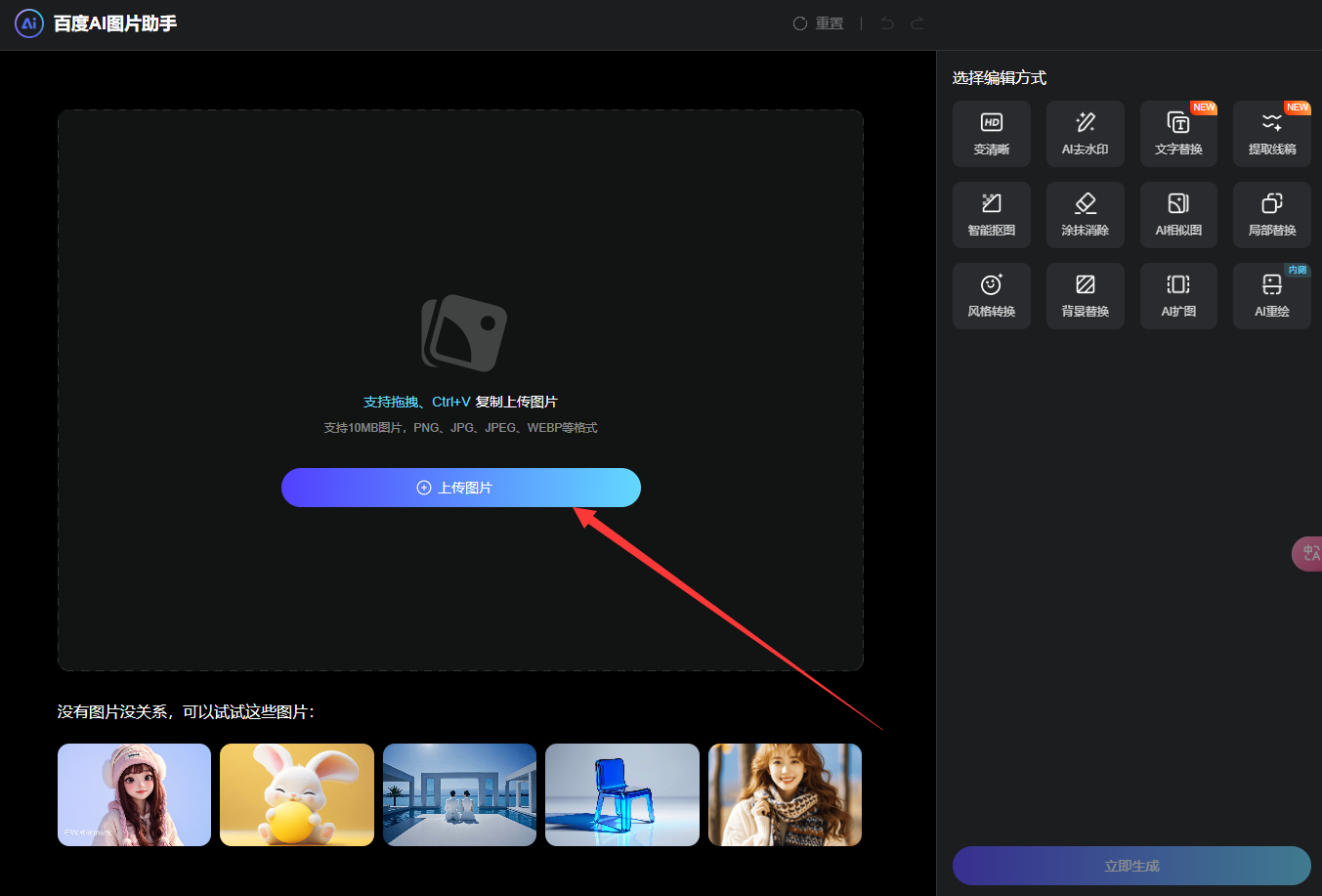
Task: Select the AI相似图 similar image tool
Action: coord(1178,215)
